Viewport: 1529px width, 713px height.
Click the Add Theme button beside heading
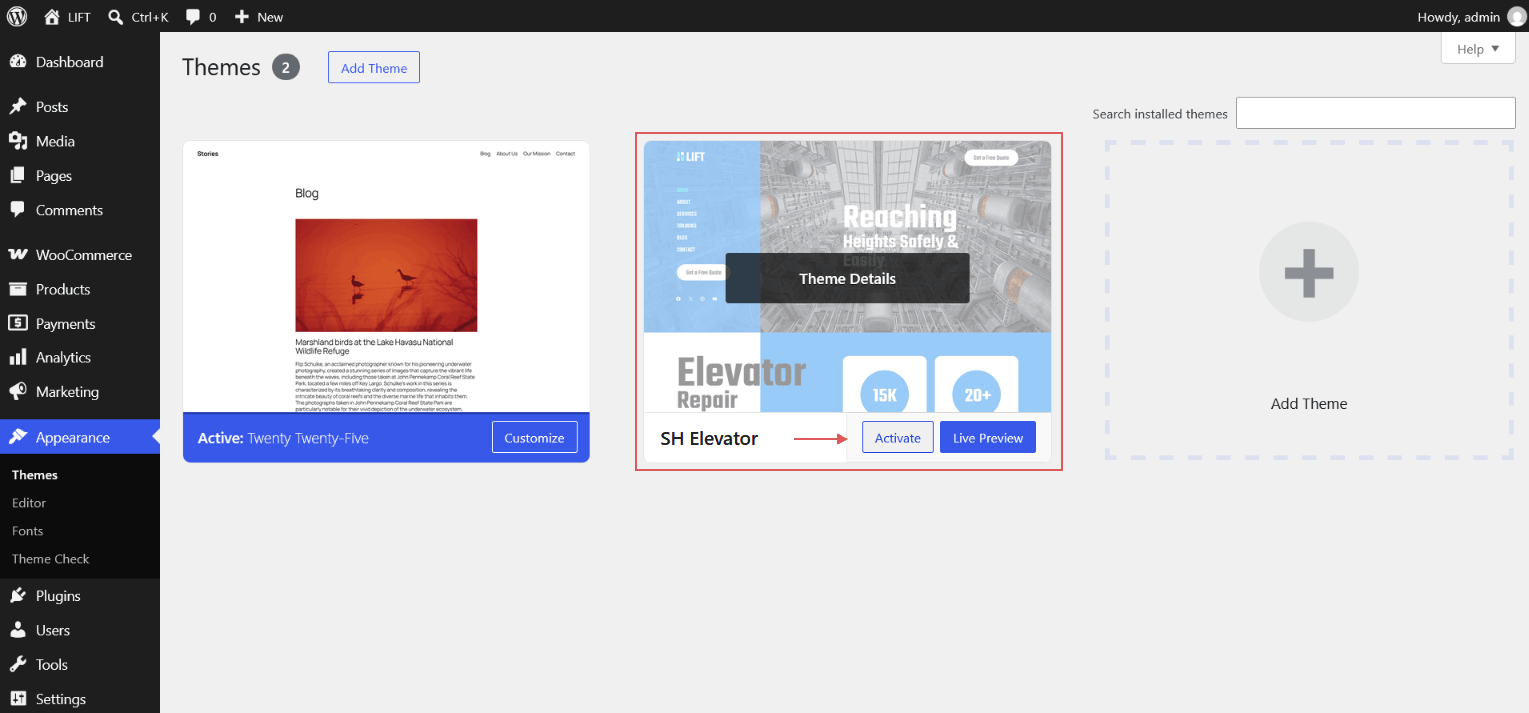(x=374, y=68)
